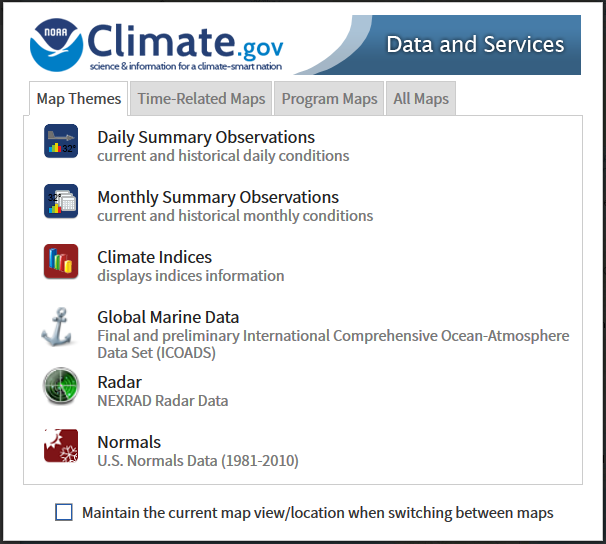This screenshot has height=544, width=606.
Task: Click the Daily Summary Observations icon
Action: tap(61, 141)
